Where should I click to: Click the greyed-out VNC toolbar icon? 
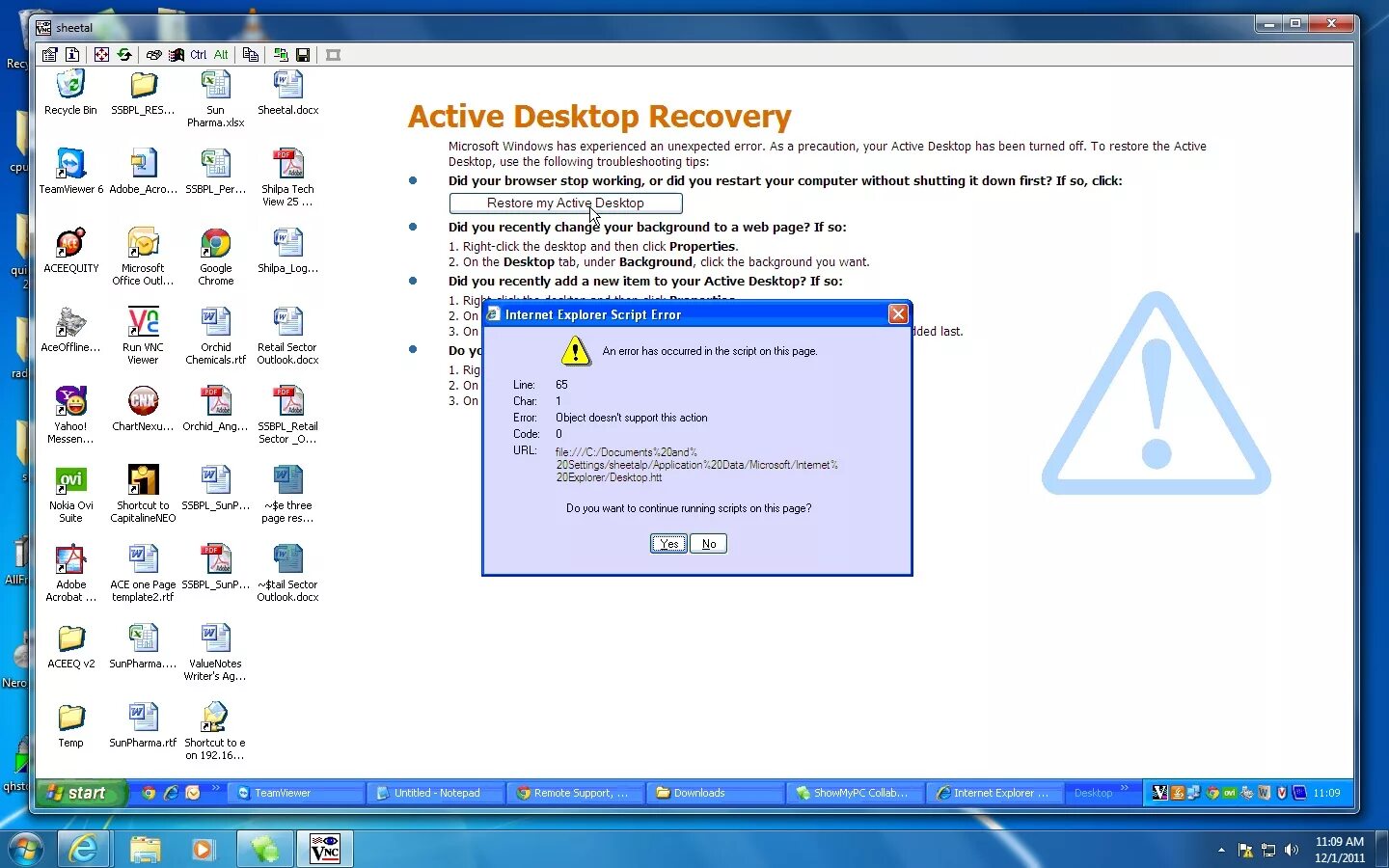[x=334, y=55]
